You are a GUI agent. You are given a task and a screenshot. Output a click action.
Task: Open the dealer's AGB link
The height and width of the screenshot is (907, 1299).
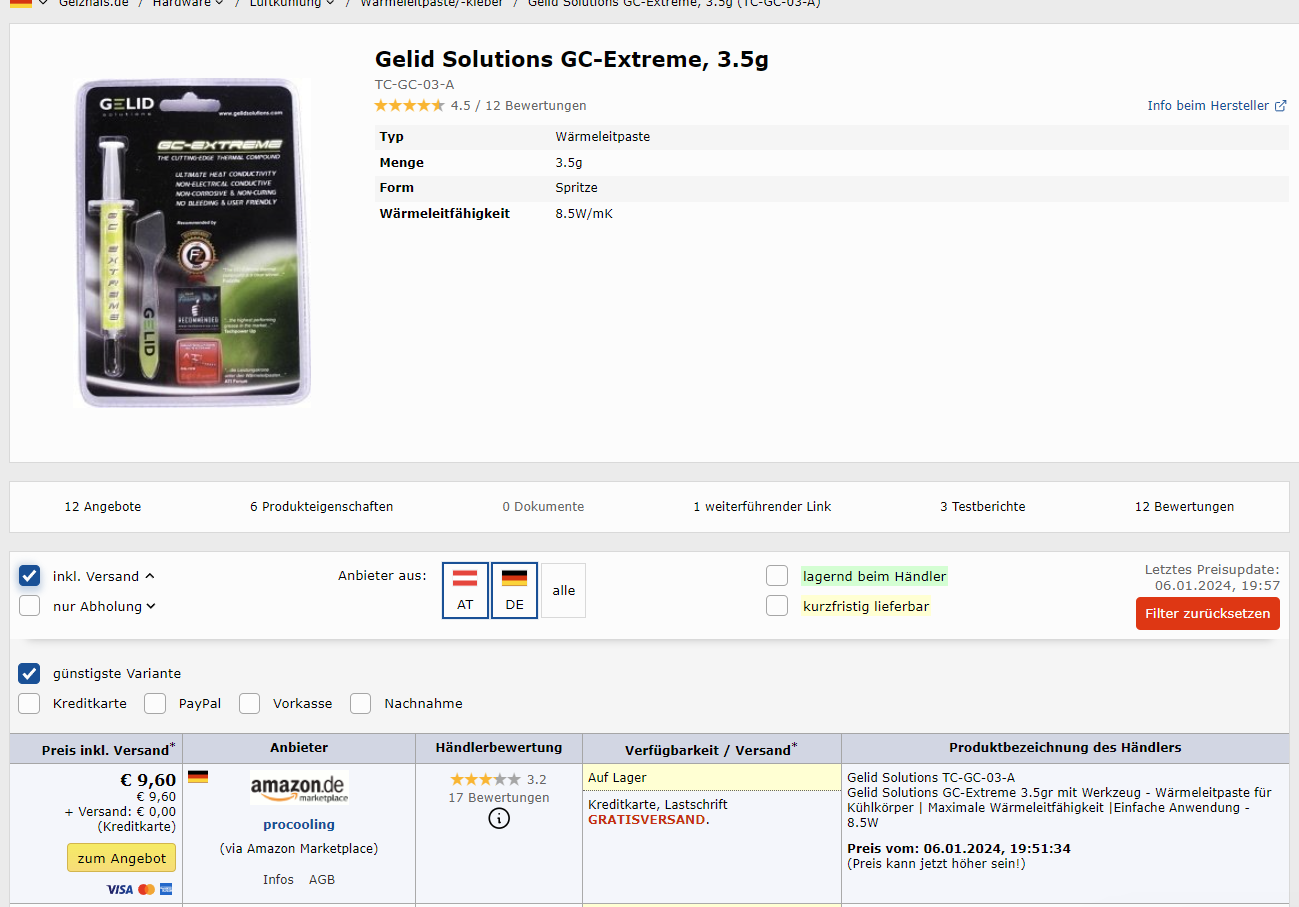click(322, 880)
